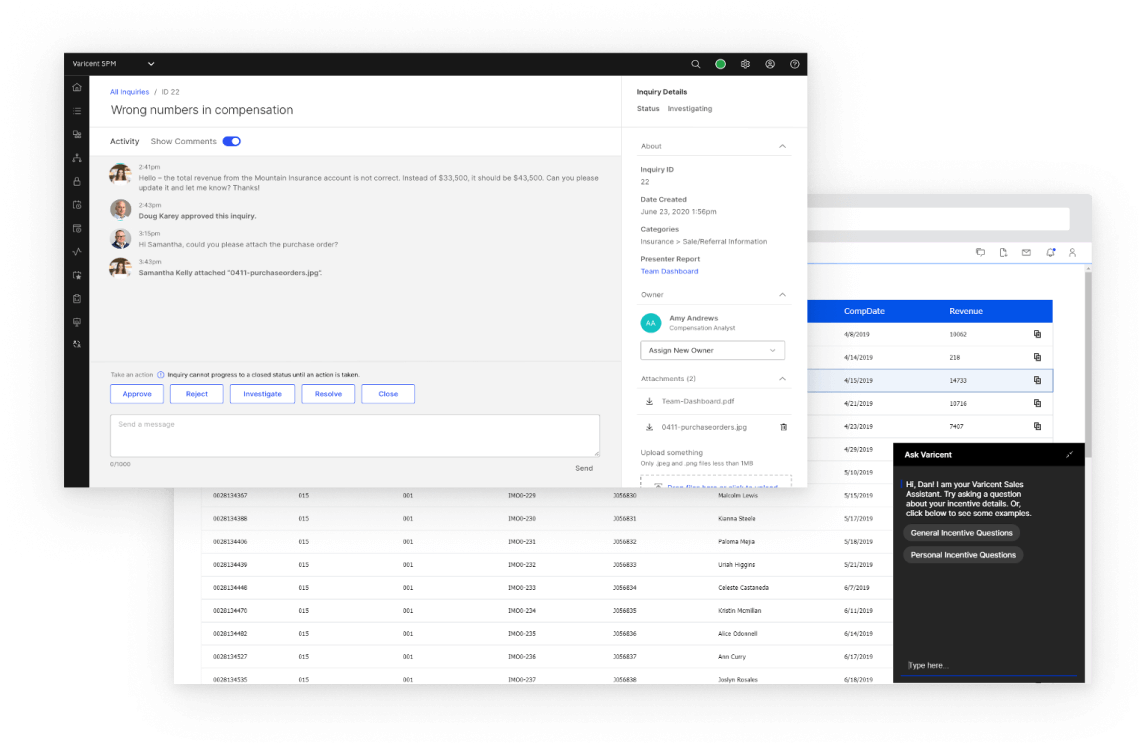Open the mail envelope icon in the back window

coord(1026,253)
